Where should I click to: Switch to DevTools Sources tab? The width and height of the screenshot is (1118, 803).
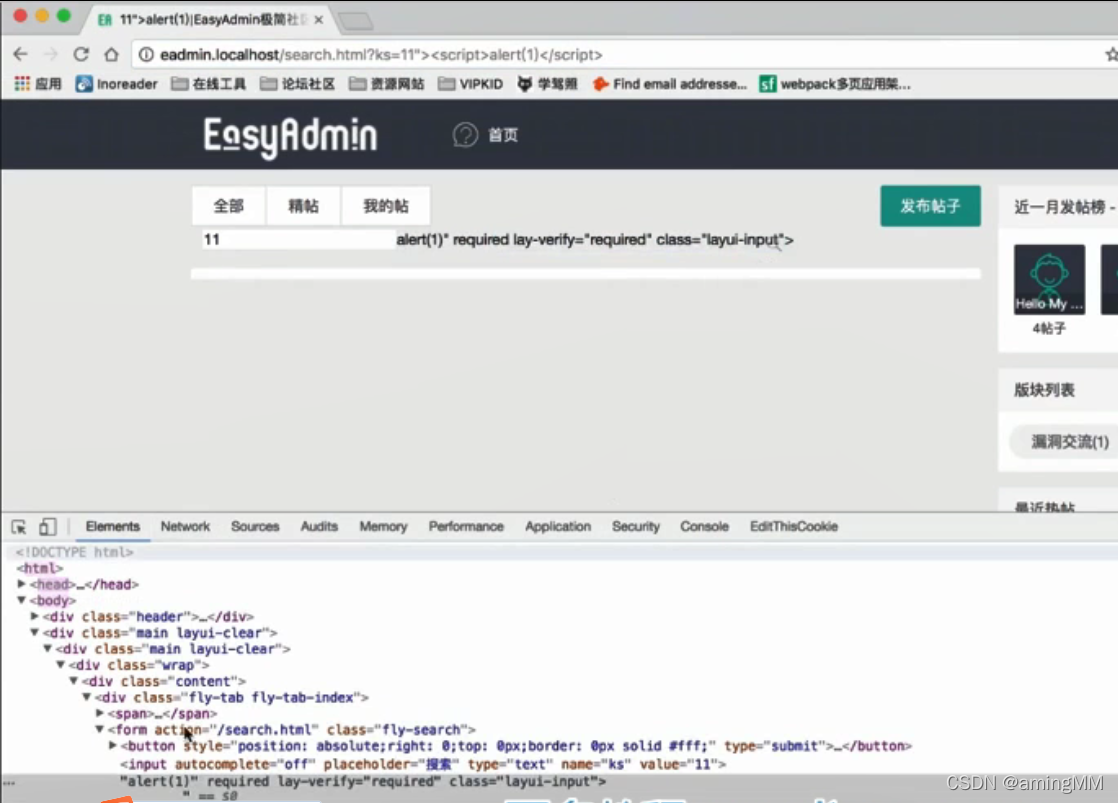pyautogui.click(x=255, y=526)
